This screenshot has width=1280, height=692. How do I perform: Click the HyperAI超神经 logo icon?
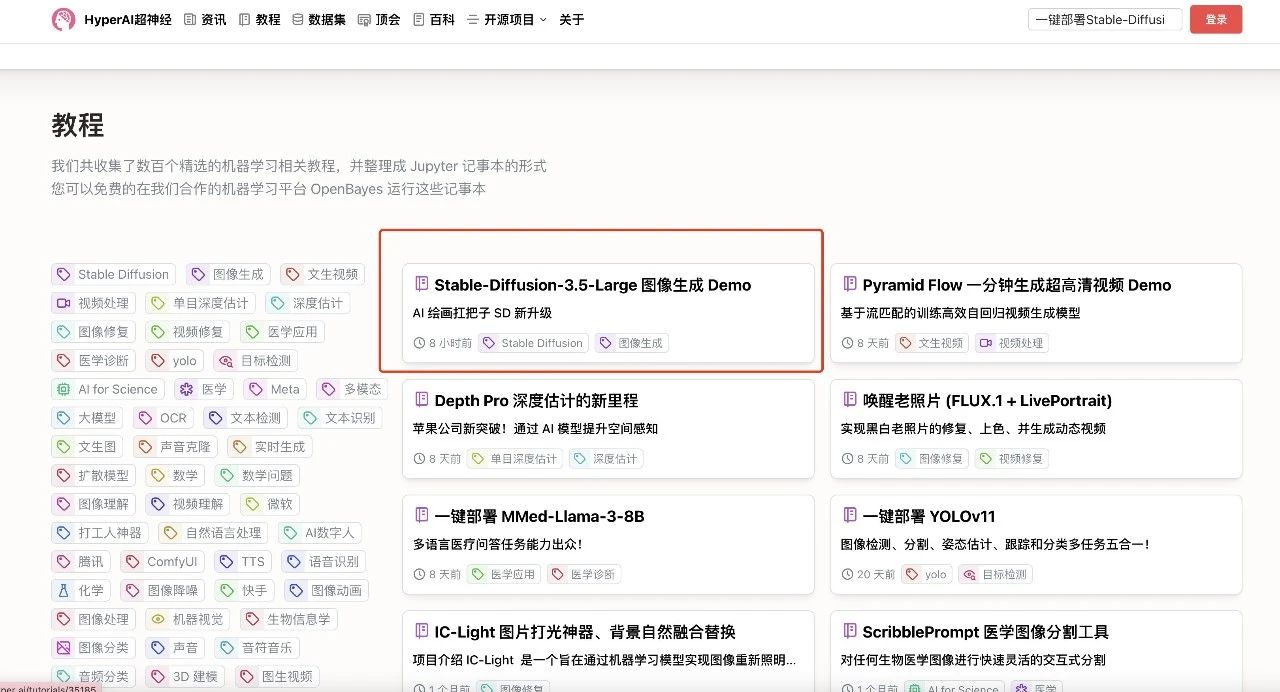pos(64,19)
